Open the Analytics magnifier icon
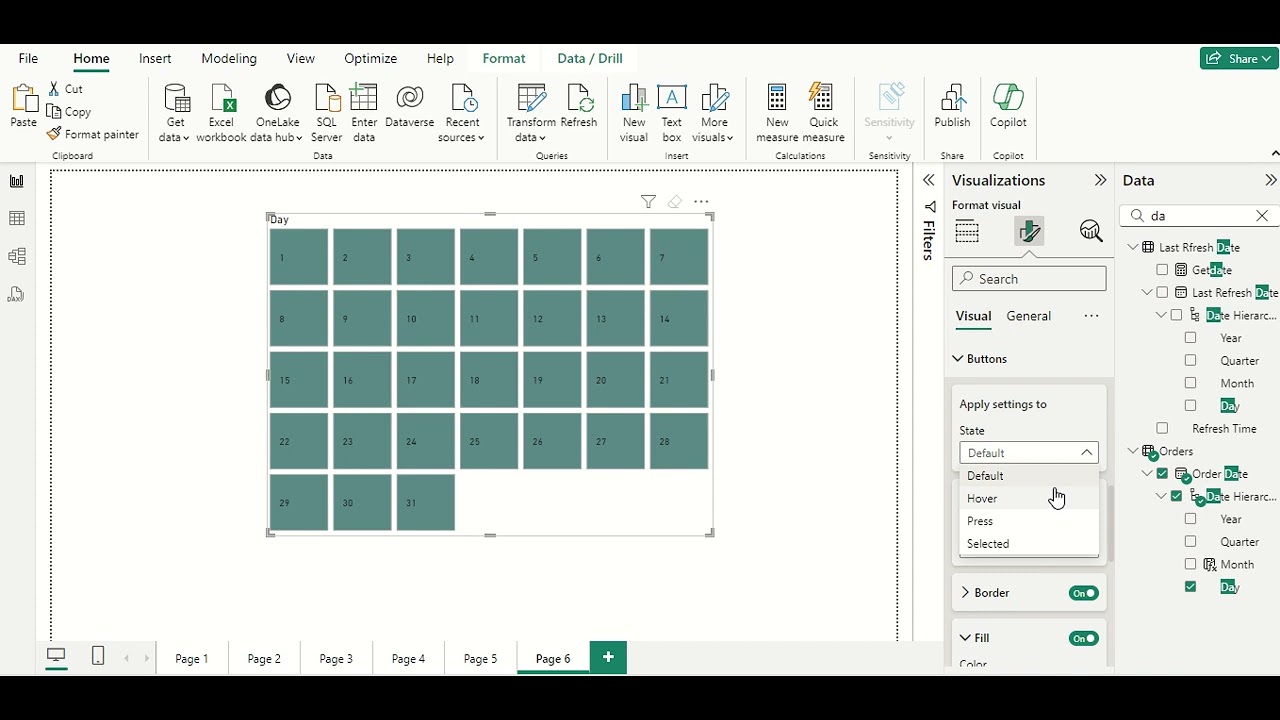Viewport: 1280px width, 720px height. (1091, 232)
